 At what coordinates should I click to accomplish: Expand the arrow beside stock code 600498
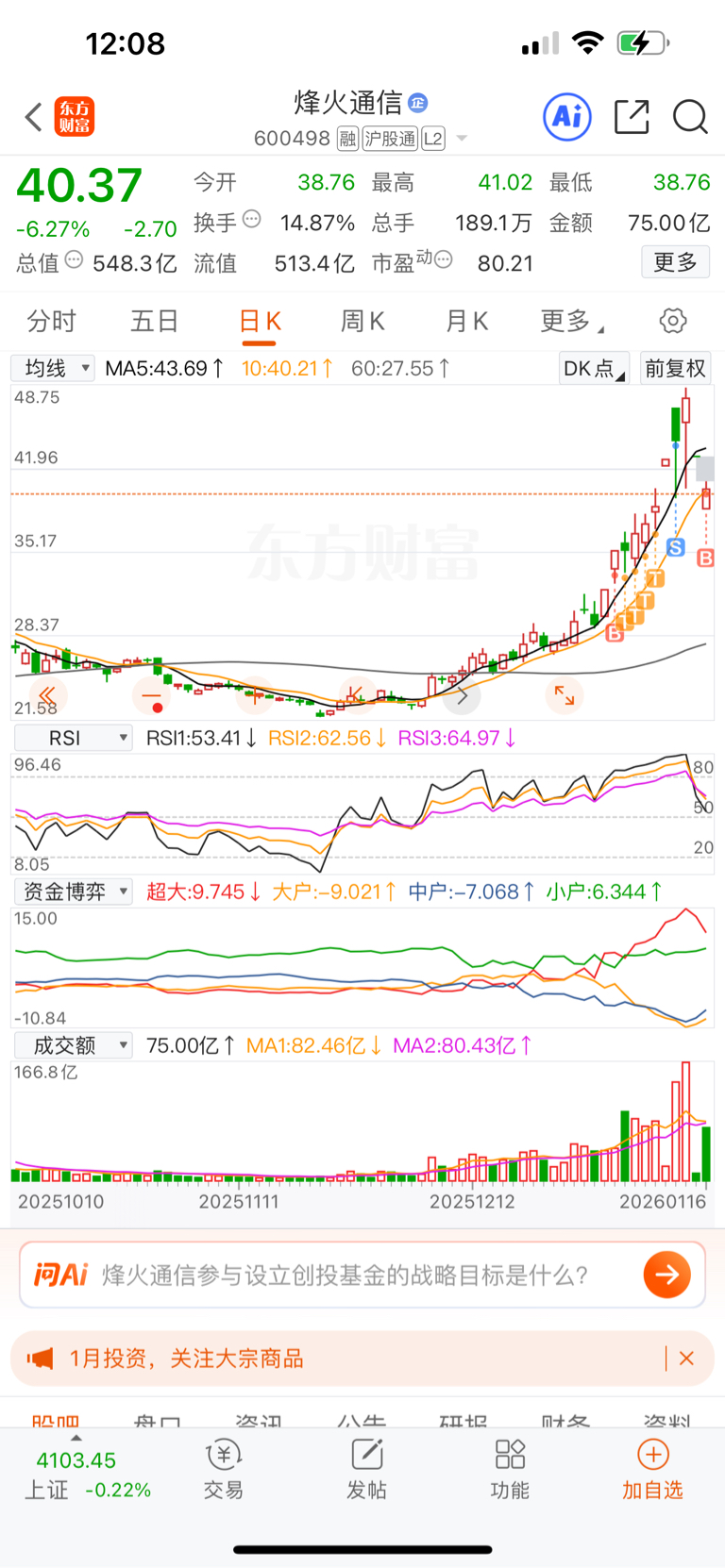tap(462, 139)
